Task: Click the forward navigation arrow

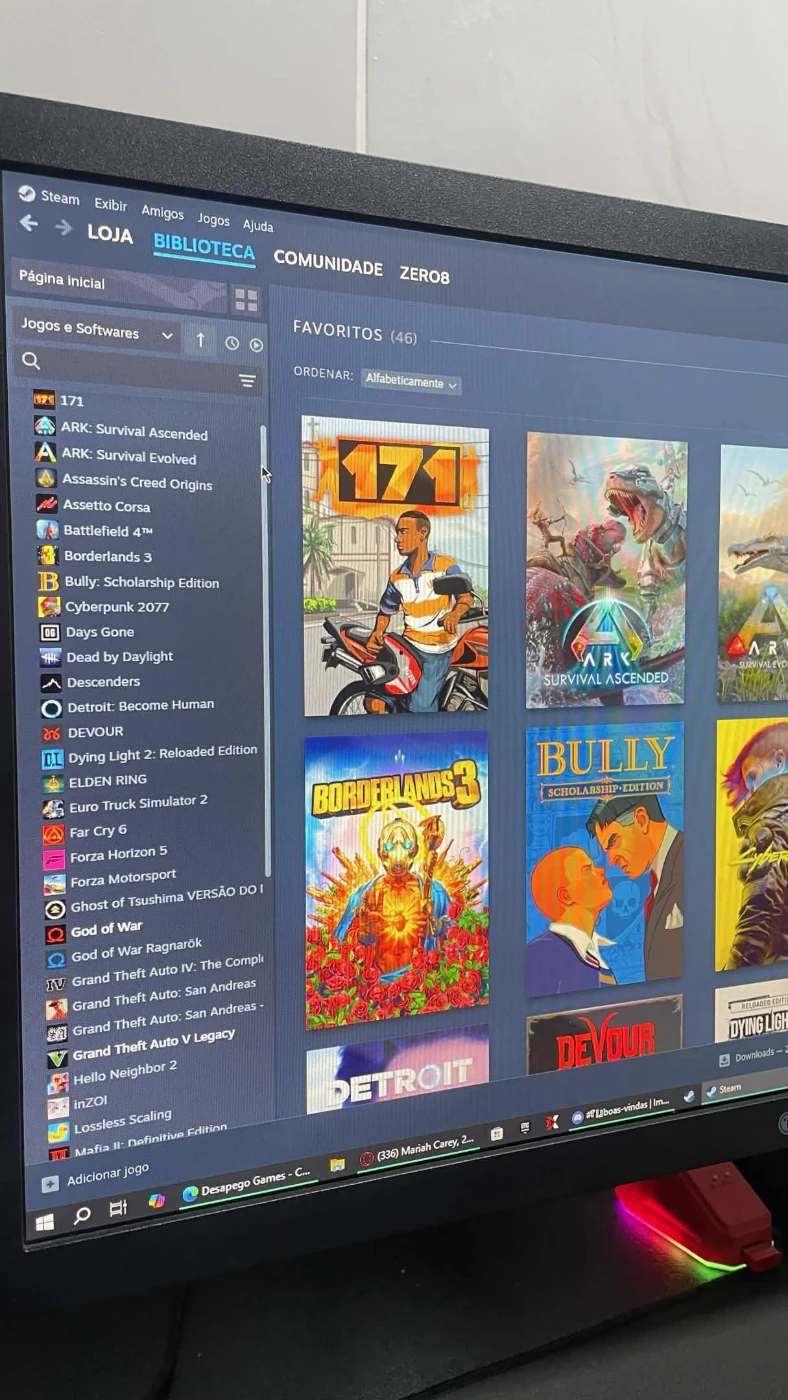Action: [x=63, y=228]
